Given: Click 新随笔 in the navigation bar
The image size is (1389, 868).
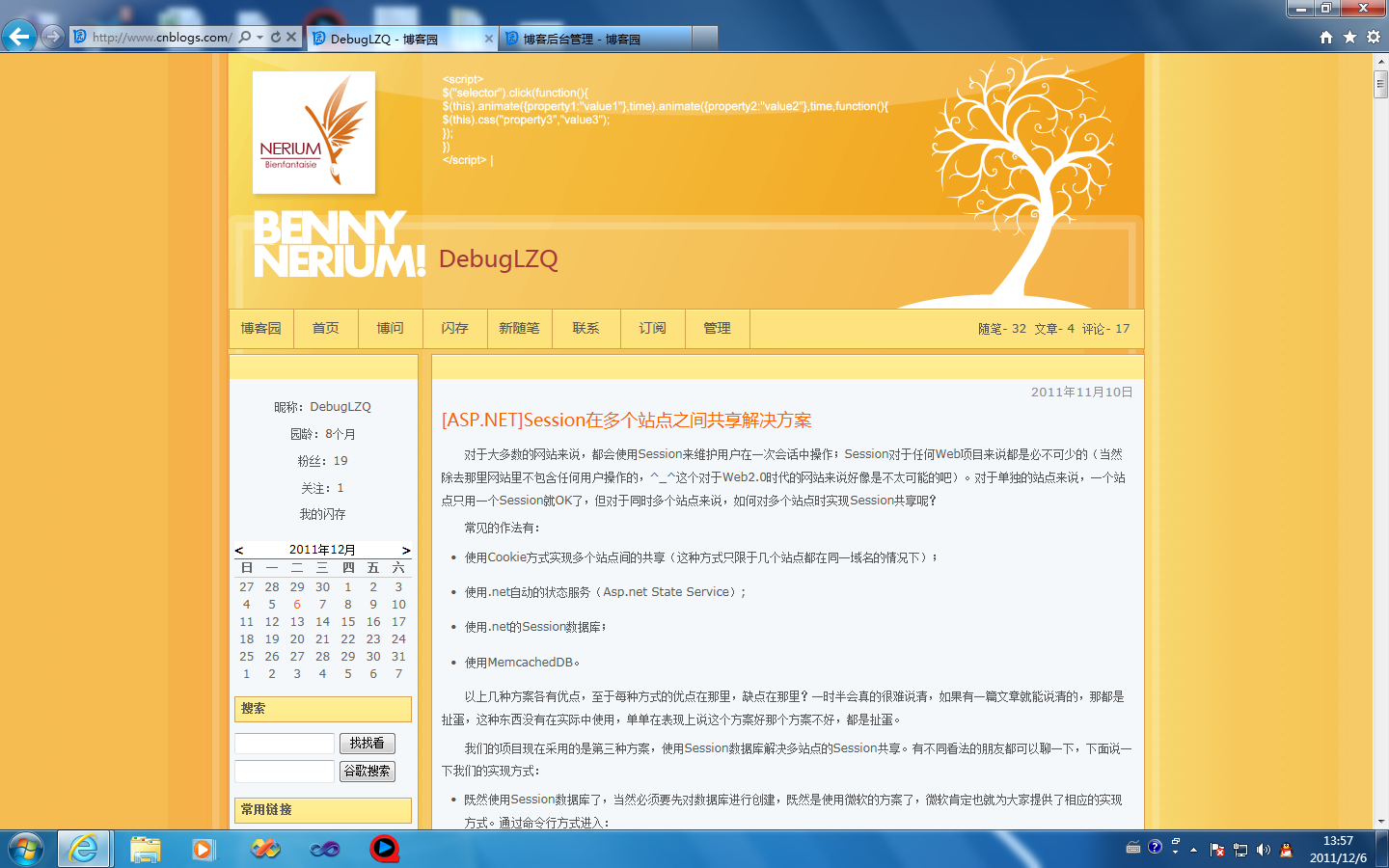Looking at the screenshot, I should point(519,328).
